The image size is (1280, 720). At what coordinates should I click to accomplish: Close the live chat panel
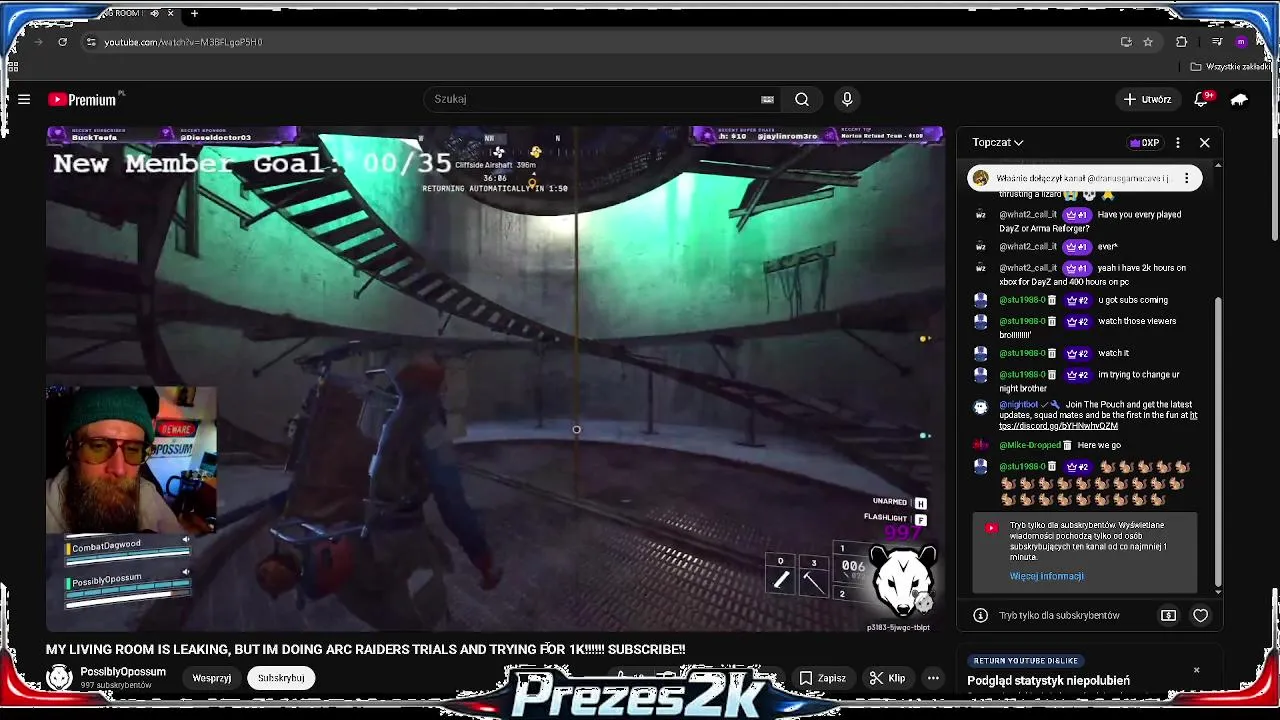click(1204, 143)
